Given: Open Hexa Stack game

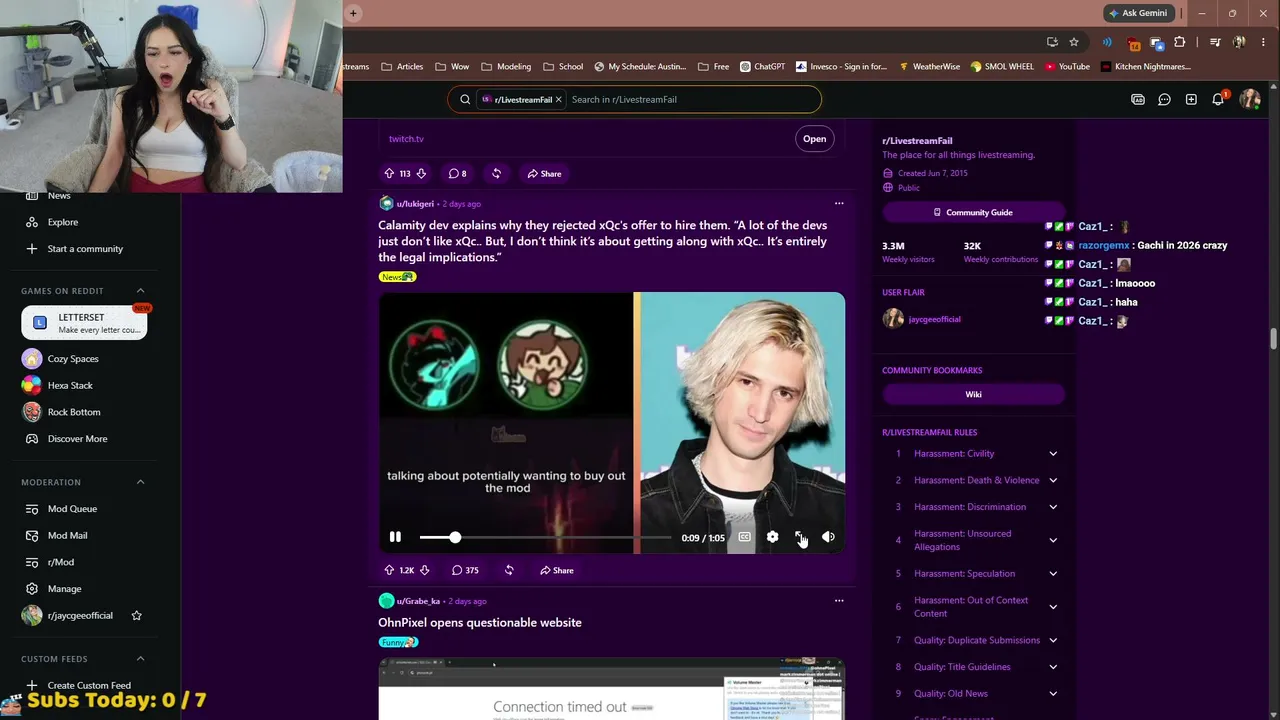Looking at the screenshot, I should tap(70, 385).
